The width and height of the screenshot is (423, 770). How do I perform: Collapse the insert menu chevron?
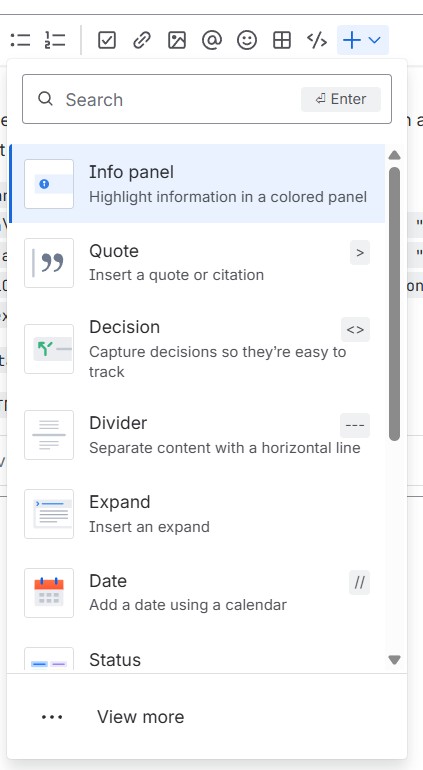[x=374, y=40]
